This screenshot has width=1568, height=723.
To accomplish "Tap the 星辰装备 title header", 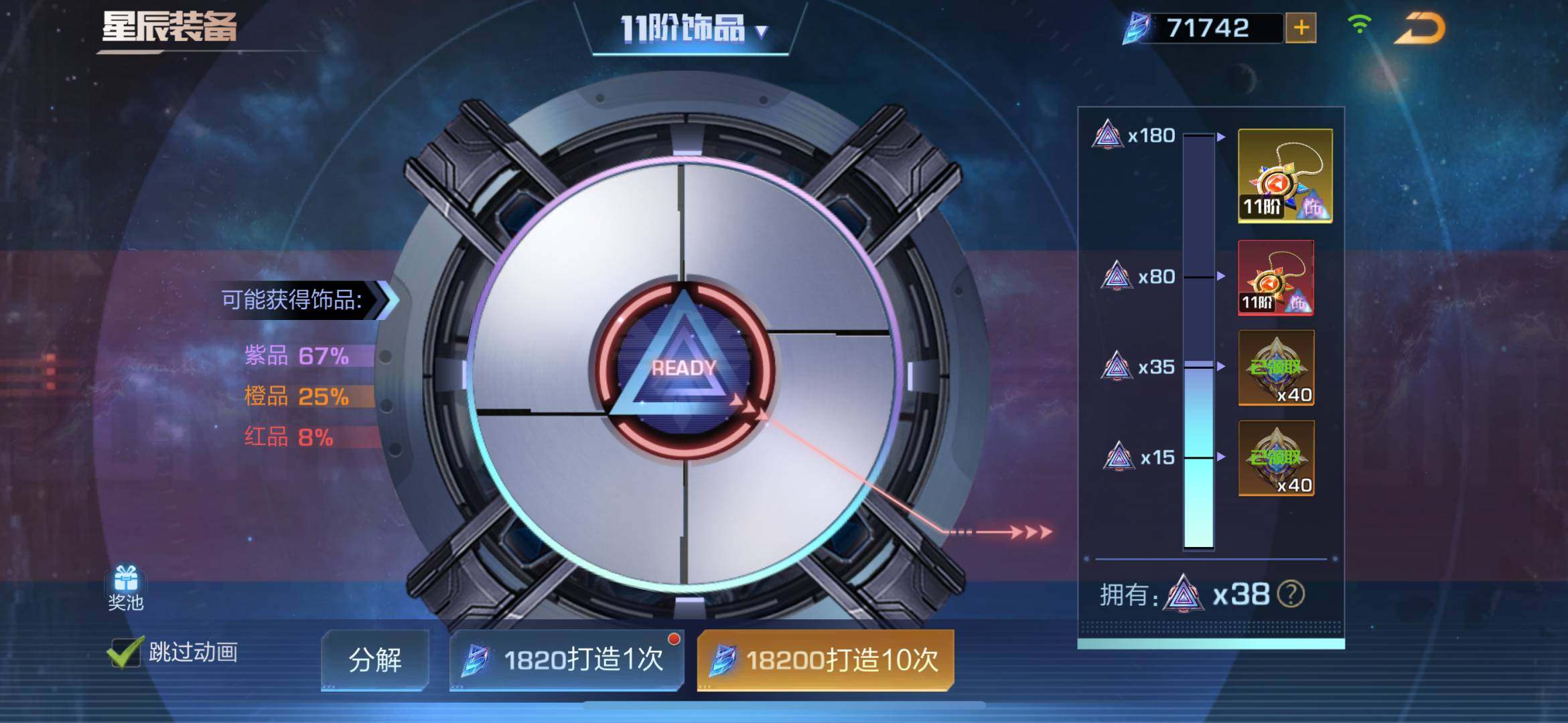I will (169, 28).
